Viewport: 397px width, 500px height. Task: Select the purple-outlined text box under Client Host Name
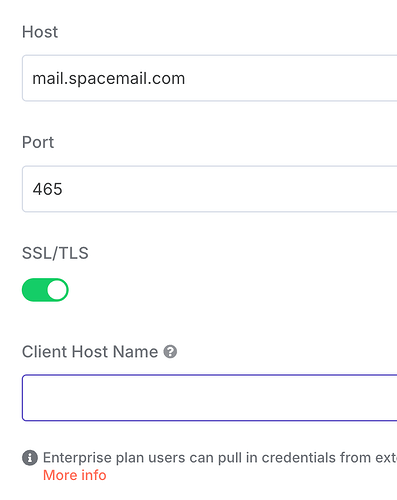point(210,398)
